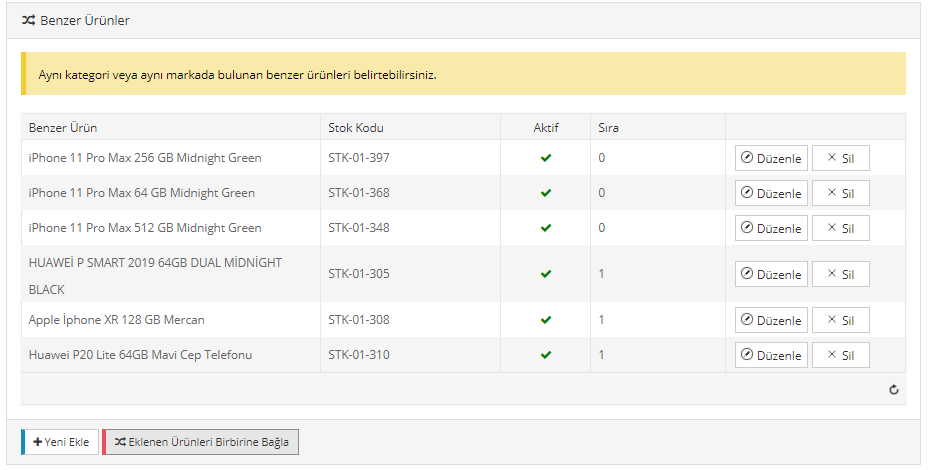Image resolution: width=928 pixels, height=470 pixels.
Task: Click Sil for Huawei P20 Lite row
Action: click(840, 355)
